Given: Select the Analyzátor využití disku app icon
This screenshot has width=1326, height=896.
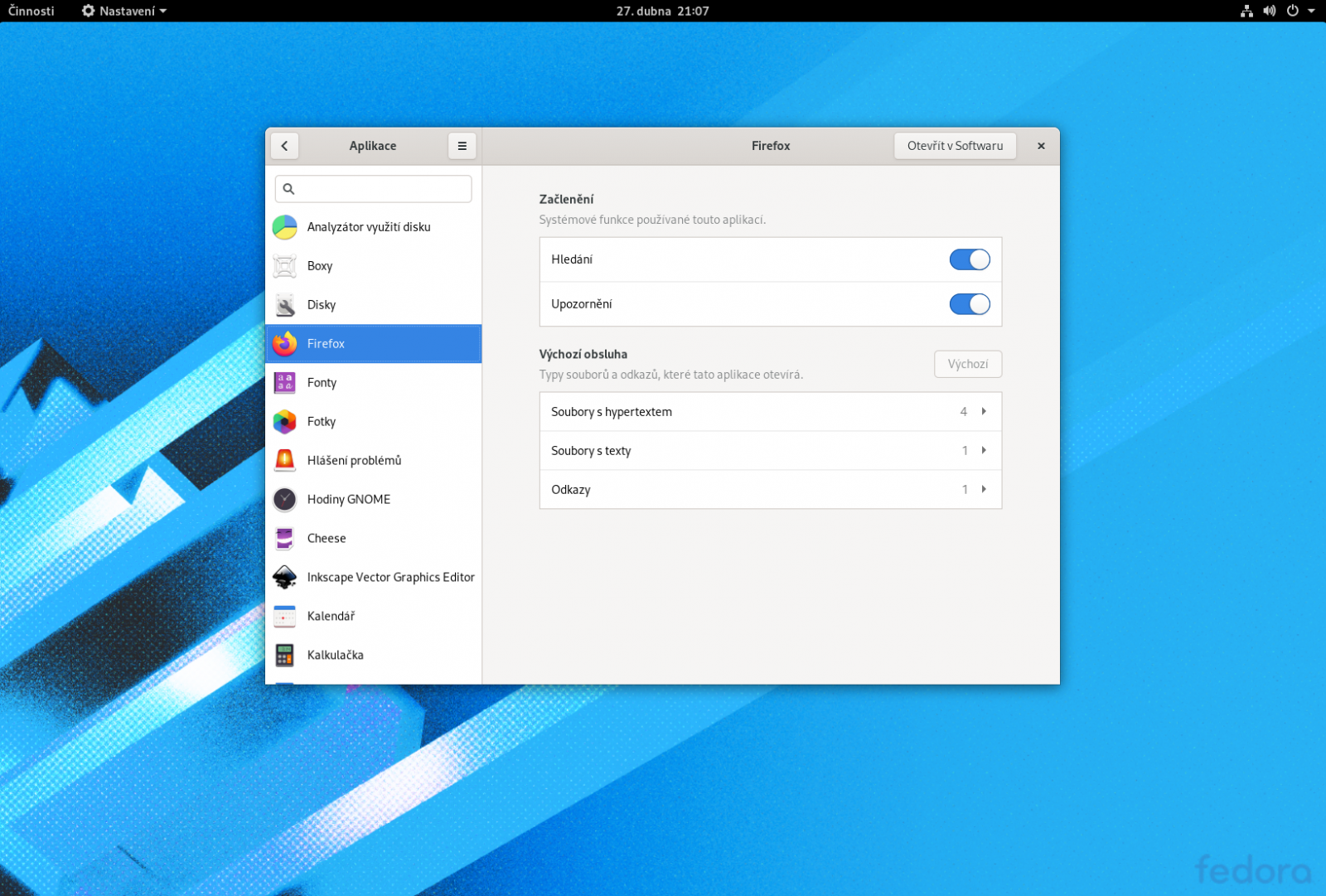Looking at the screenshot, I should (284, 226).
